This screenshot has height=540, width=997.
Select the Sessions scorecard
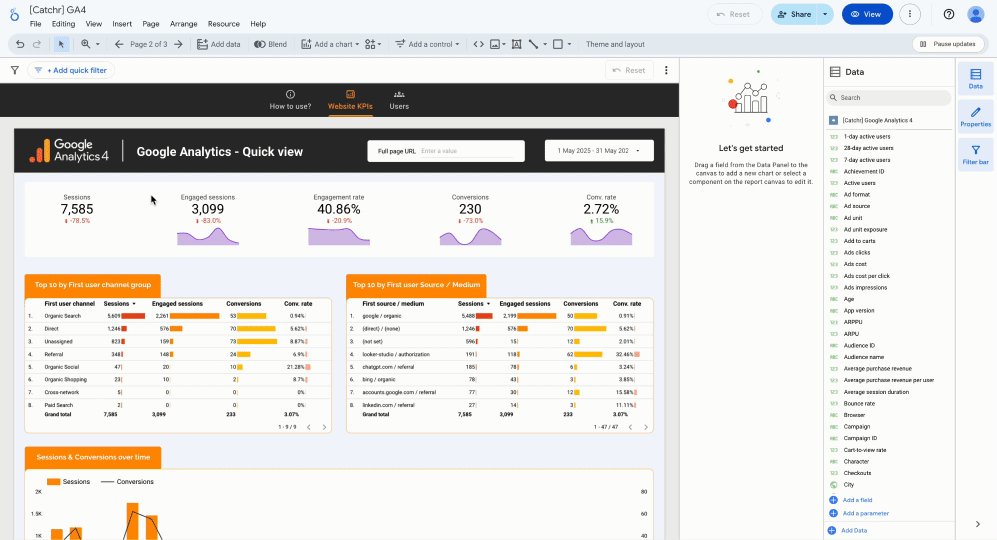pos(77,209)
